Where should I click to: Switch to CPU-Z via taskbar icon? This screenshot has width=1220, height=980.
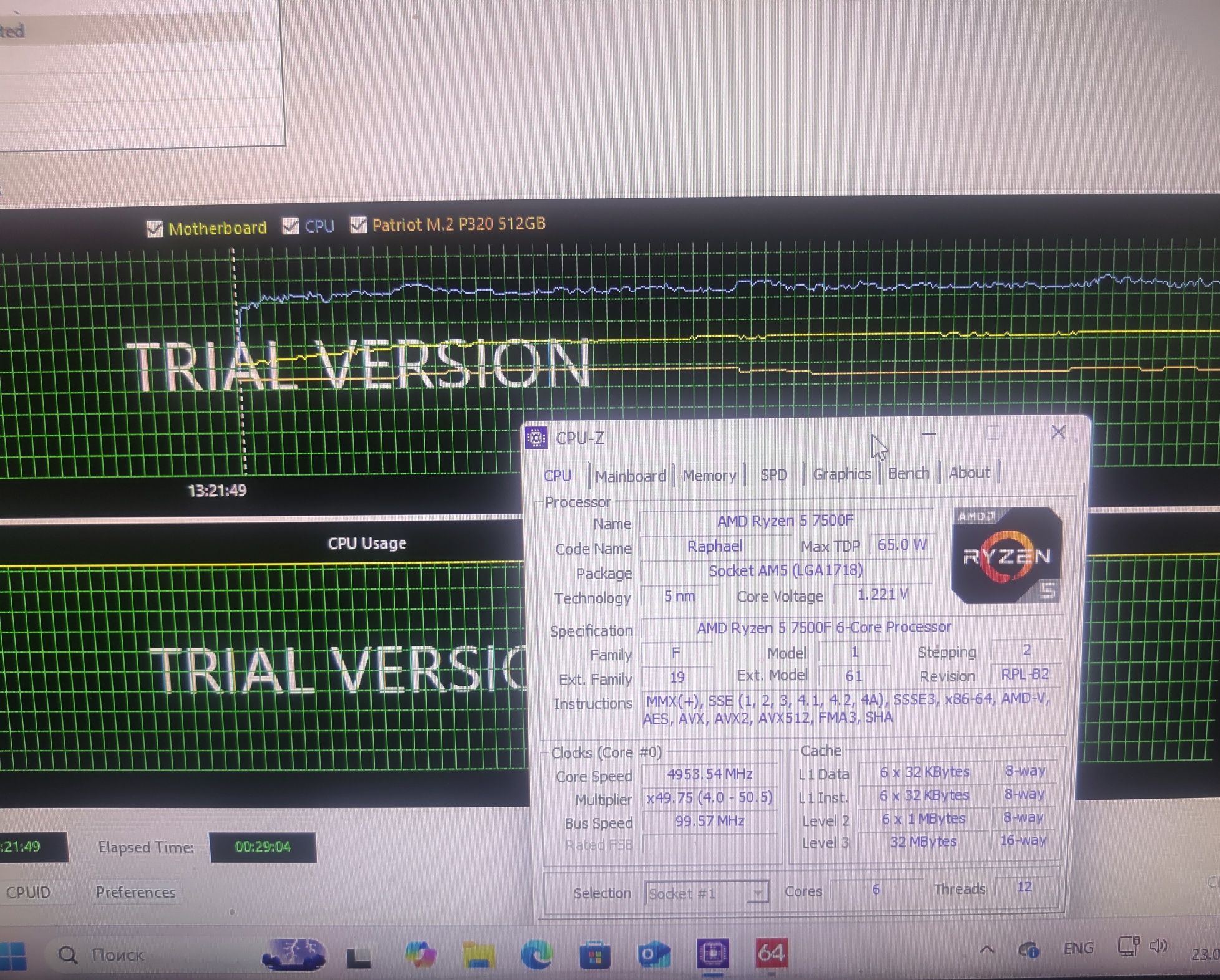[713, 953]
